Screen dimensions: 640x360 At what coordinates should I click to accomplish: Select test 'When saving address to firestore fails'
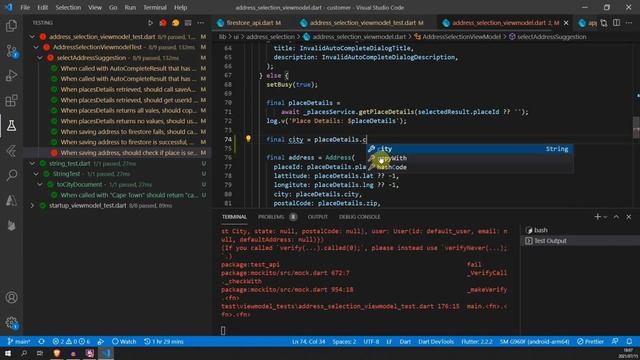118,131
